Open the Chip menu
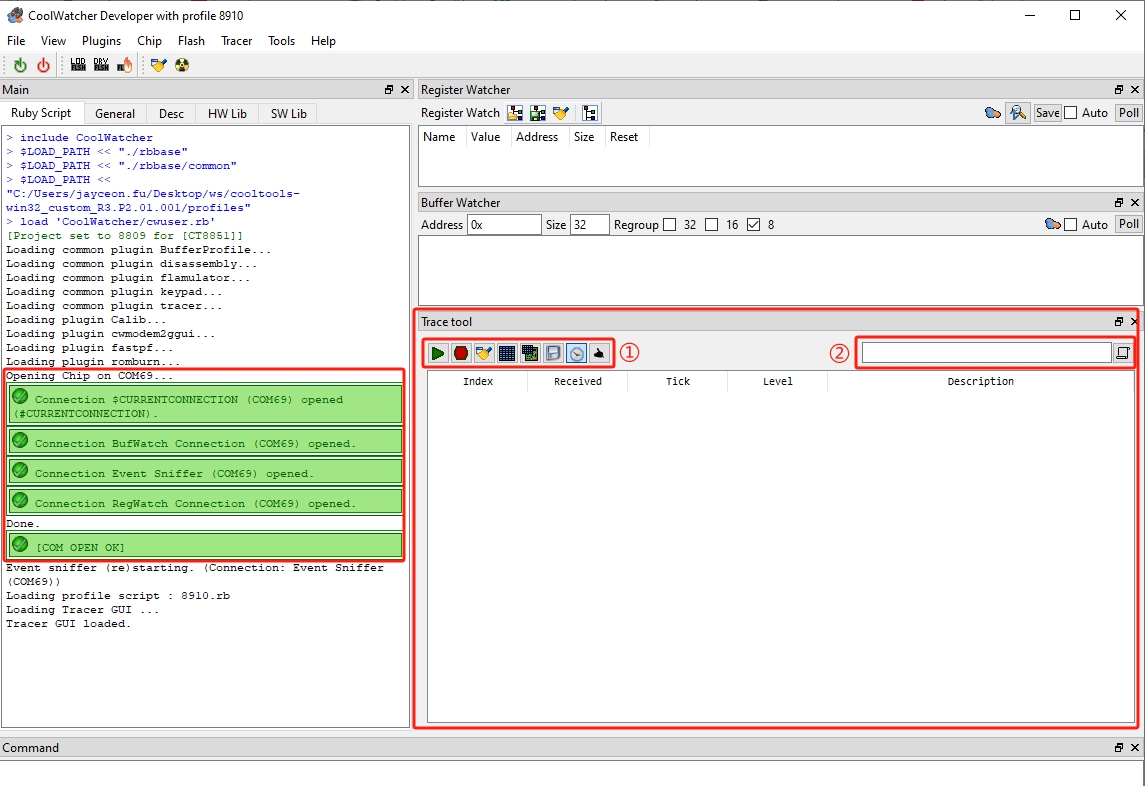Viewport: 1145px width, 786px height. click(x=150, y=41)
